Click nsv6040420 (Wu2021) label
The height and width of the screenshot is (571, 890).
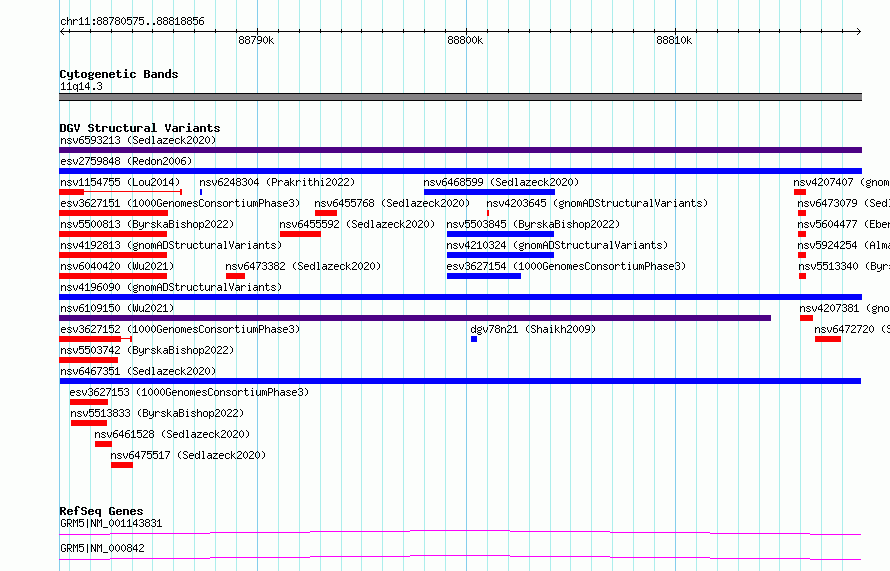coord(117,266)
